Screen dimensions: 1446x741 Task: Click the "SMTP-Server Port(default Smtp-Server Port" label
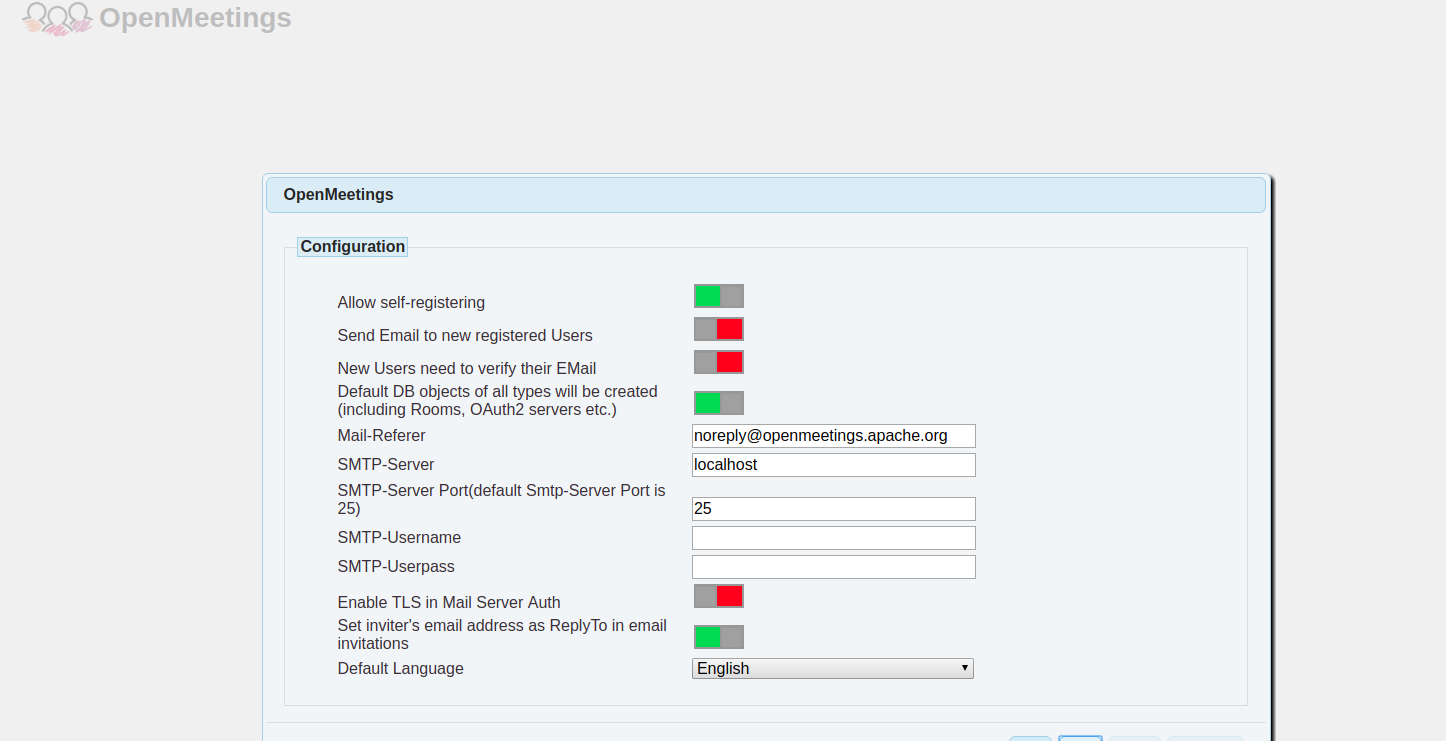tap(502, 500)
